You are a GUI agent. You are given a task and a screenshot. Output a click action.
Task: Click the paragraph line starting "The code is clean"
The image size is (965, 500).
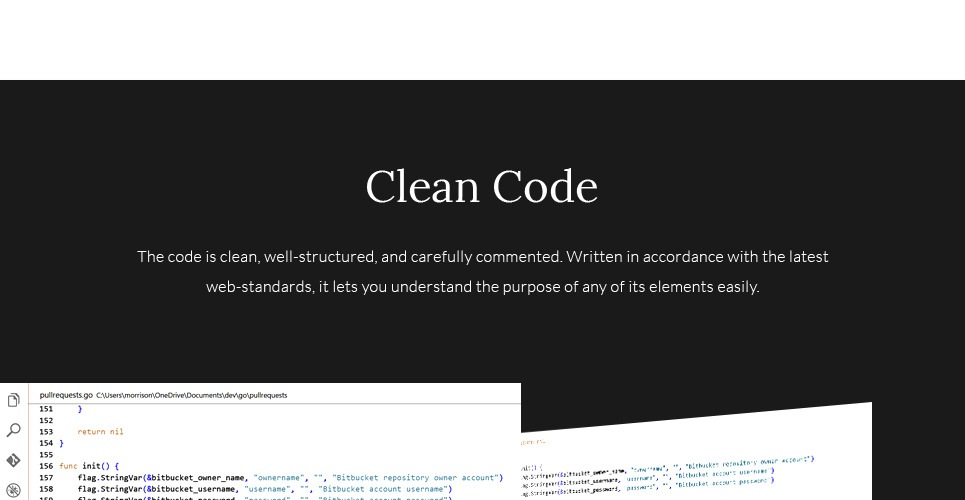coord(482,257)
